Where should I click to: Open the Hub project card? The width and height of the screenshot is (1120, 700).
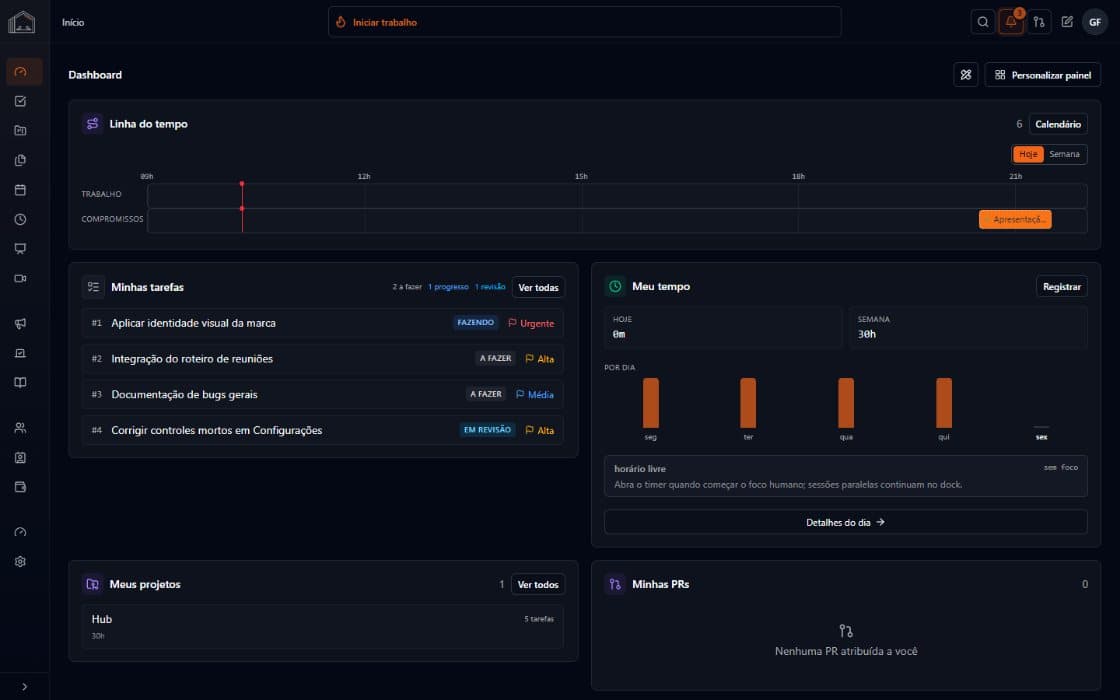point(323,626)
